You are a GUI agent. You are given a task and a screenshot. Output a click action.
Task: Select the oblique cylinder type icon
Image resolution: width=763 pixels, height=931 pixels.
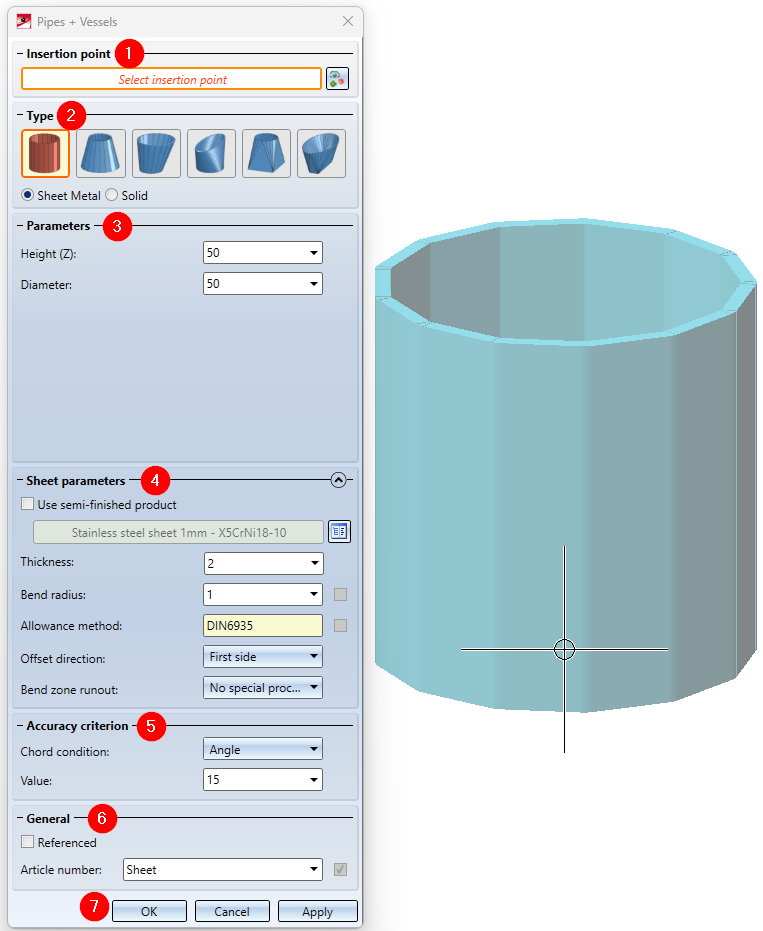211,153
